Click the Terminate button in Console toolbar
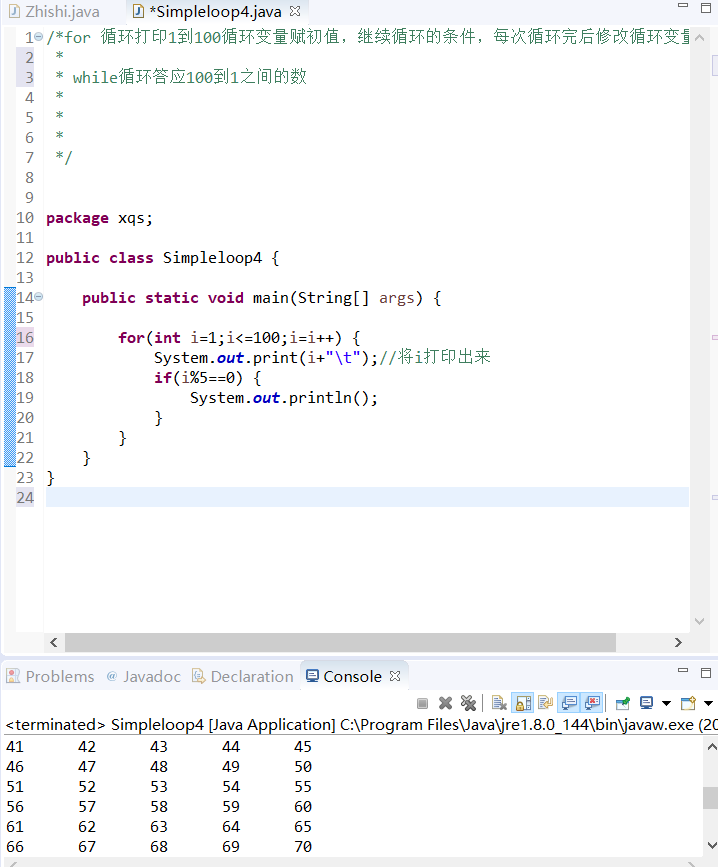The height and width of the screenshot is (867, 718). pyautogui.click(x=422, y=703)
